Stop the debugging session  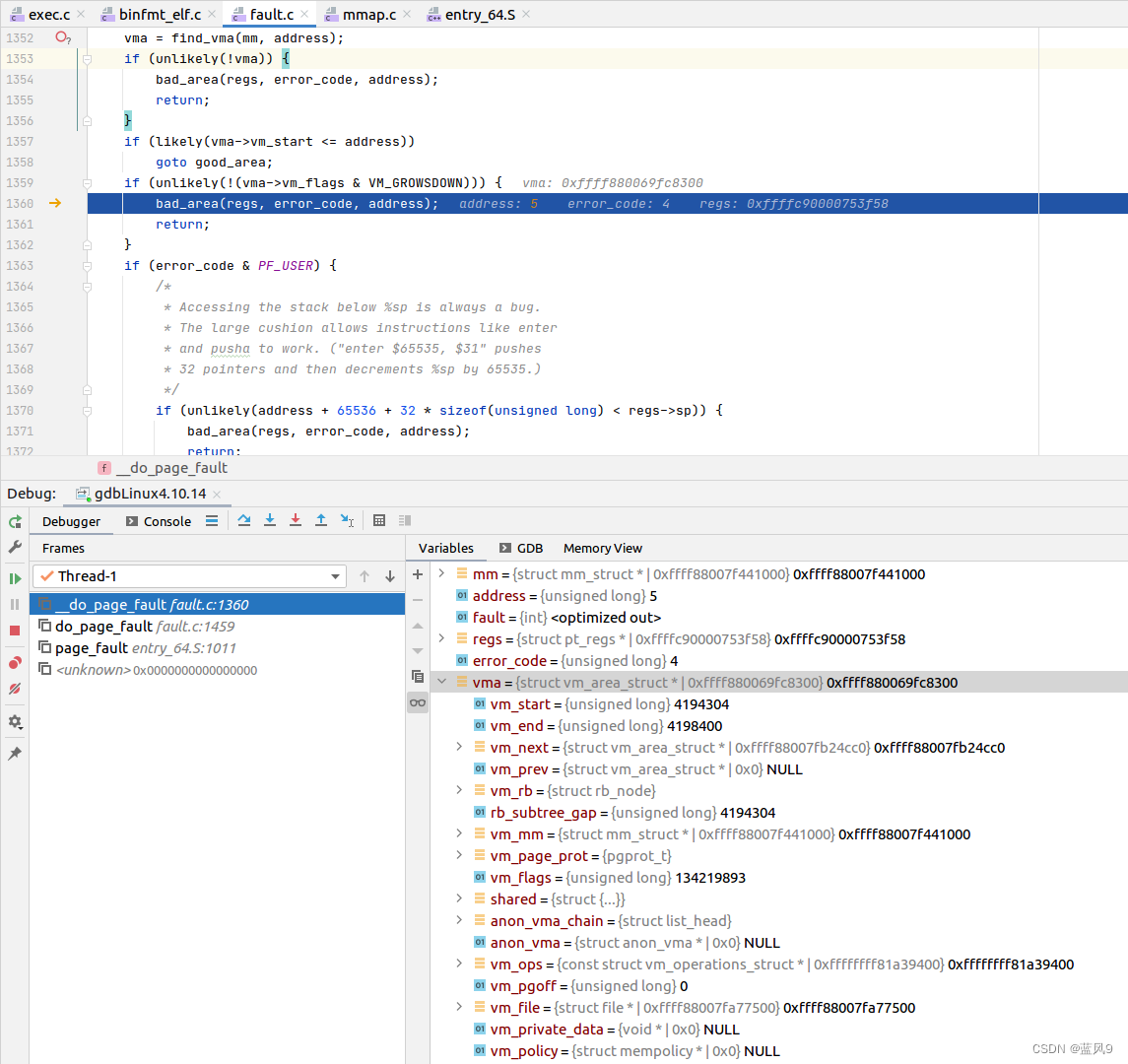pos(15,631)
